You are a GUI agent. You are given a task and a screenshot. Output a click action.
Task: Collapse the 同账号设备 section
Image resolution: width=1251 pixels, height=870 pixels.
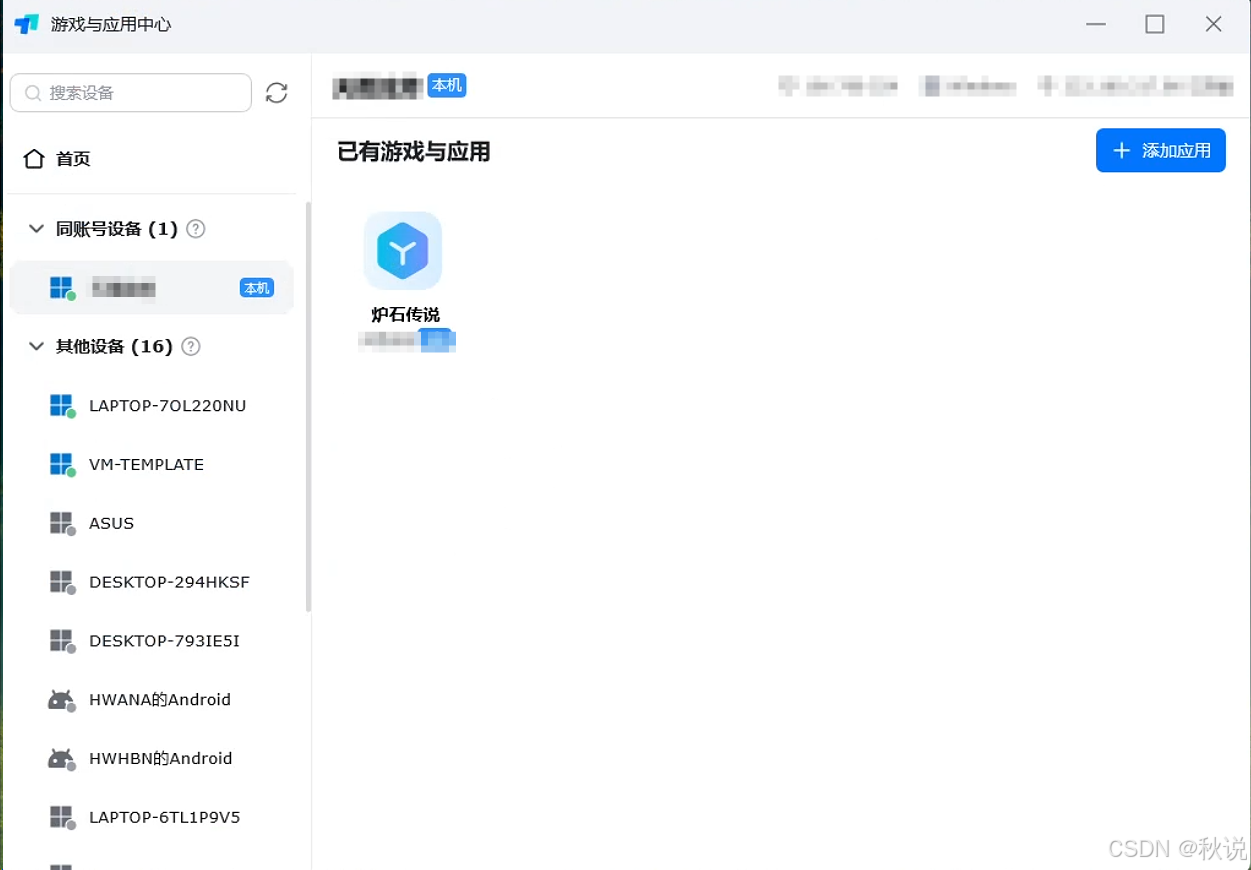tap(36, 228)
